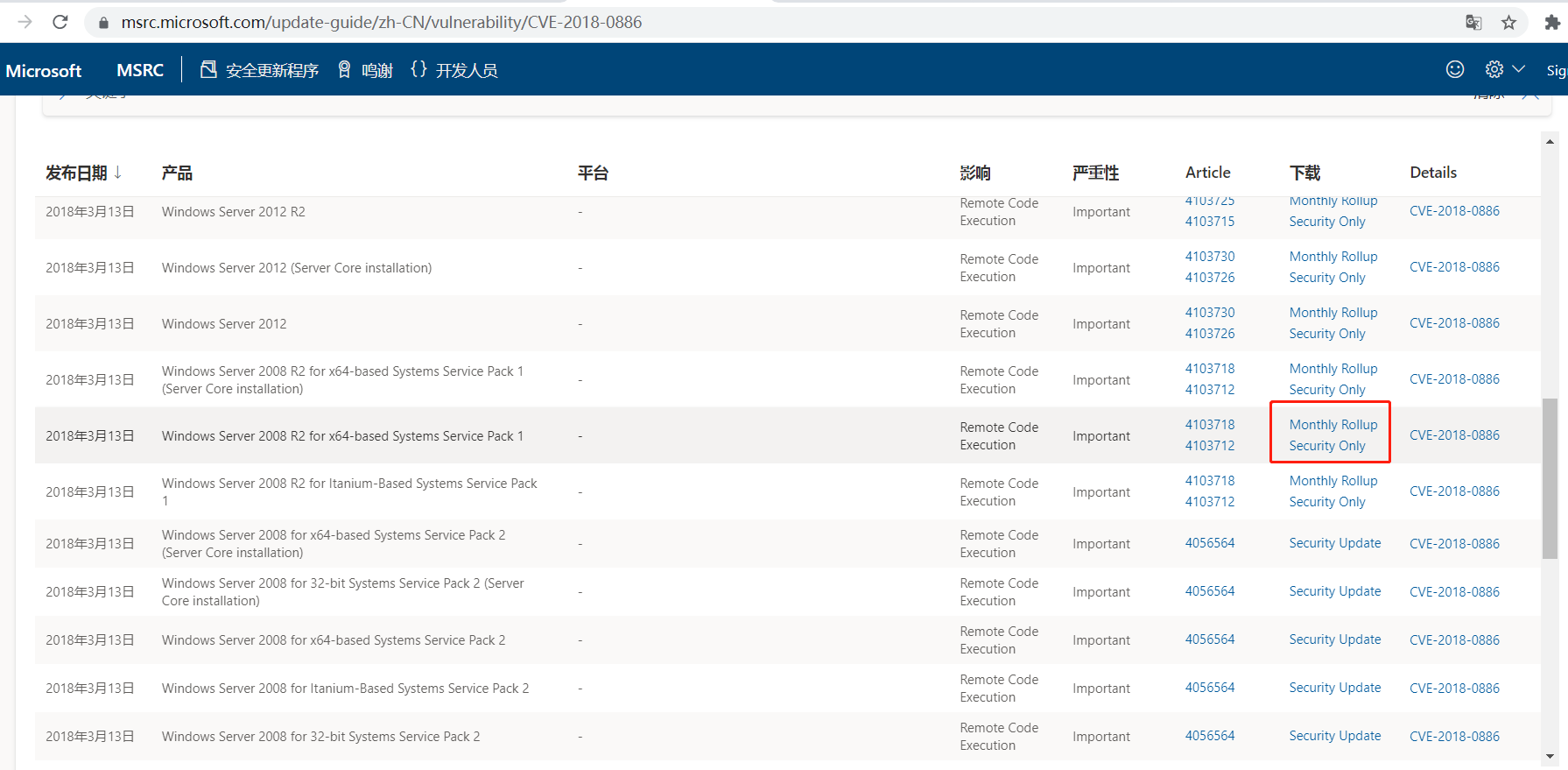Go forward with the browser arrow
This screenshot has height=770, width=1568.
click(25, 22)
